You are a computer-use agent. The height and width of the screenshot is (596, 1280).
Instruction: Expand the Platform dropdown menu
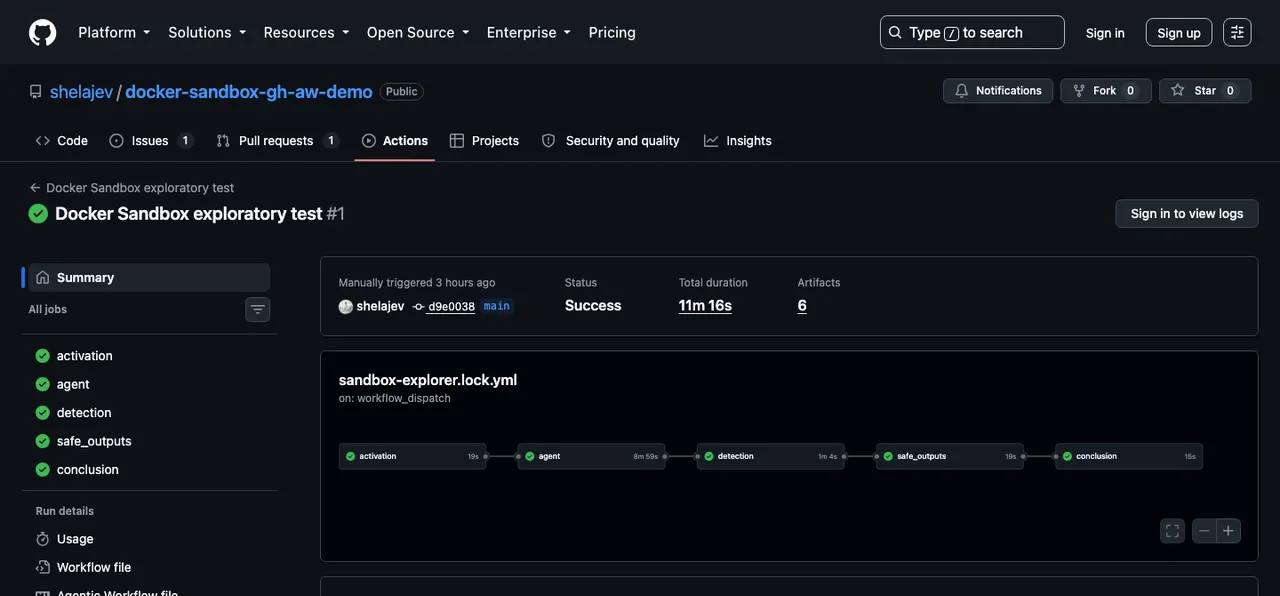[x=114, y=32]
